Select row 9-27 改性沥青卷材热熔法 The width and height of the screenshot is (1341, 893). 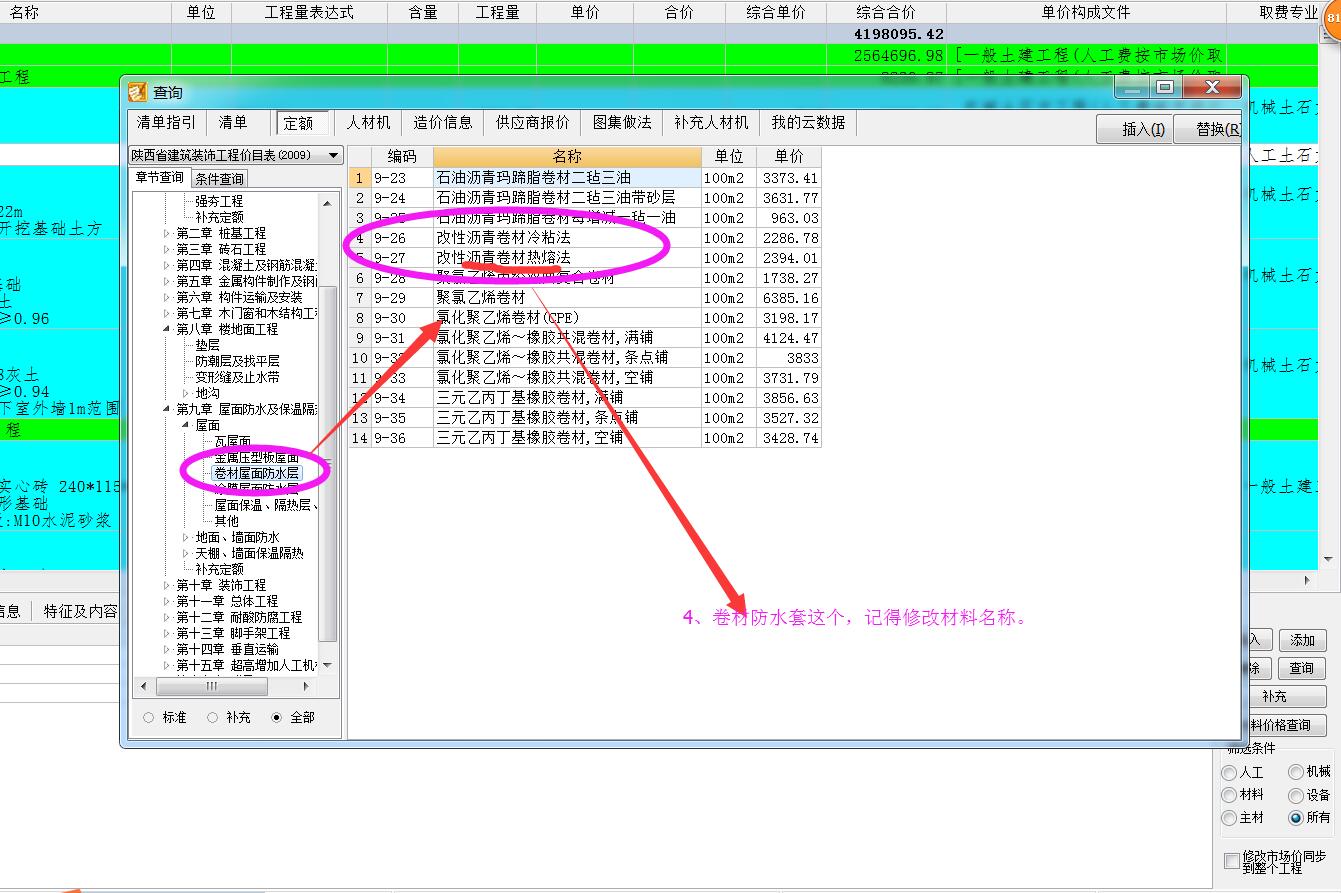pyautogui.click(x=585, y=258)
